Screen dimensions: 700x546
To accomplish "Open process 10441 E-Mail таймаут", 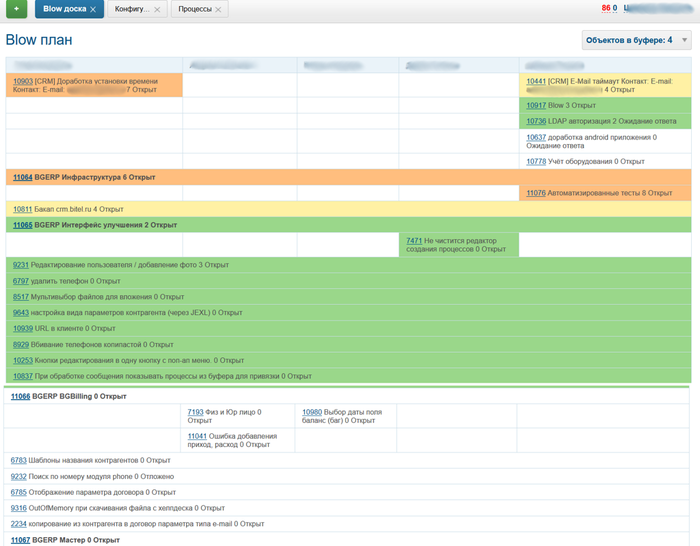I will pos(535,80).
